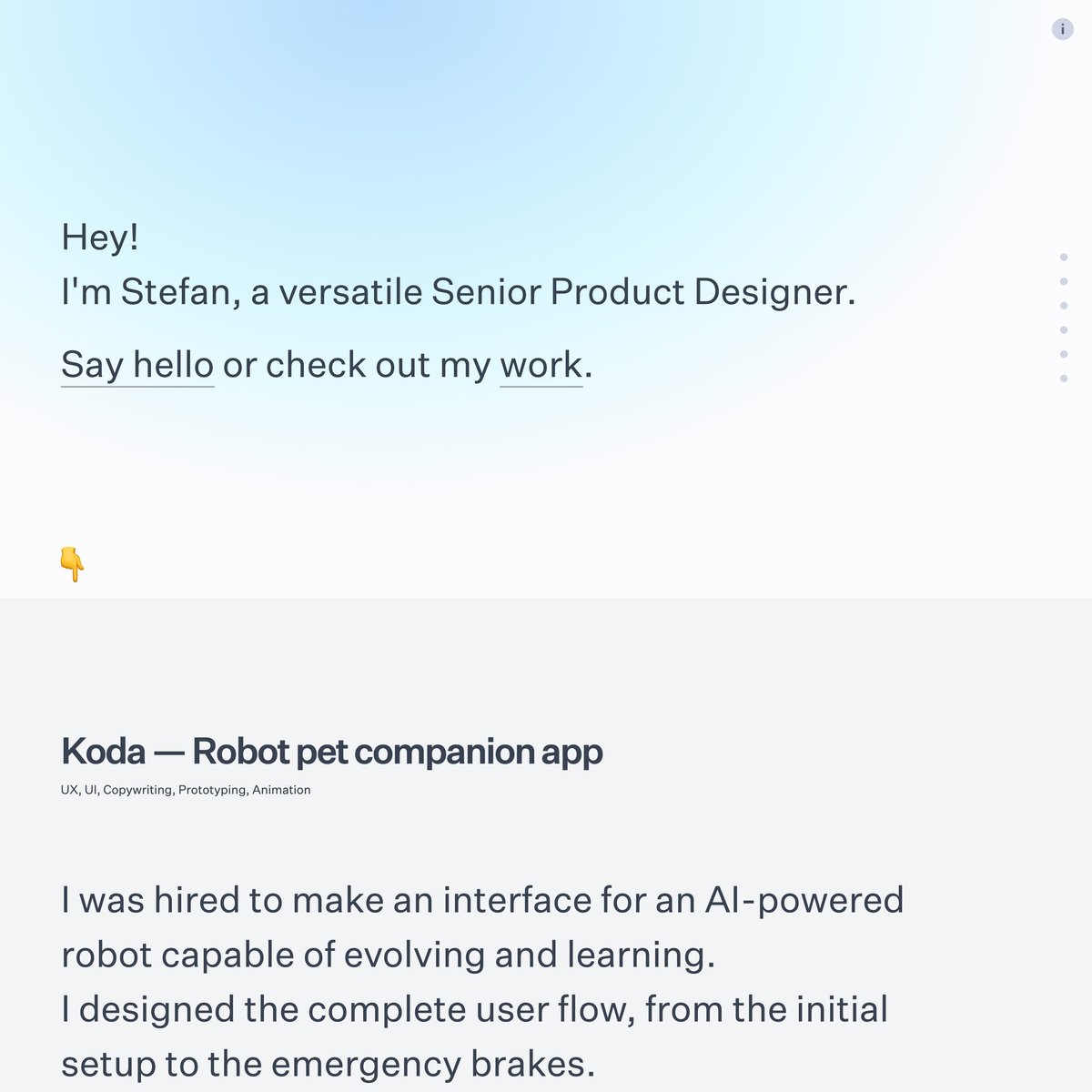Image resolution: width=1092 pixels, height=1092 pixels.
Task: Click the Koda project heading
Action: pos(331,752)
